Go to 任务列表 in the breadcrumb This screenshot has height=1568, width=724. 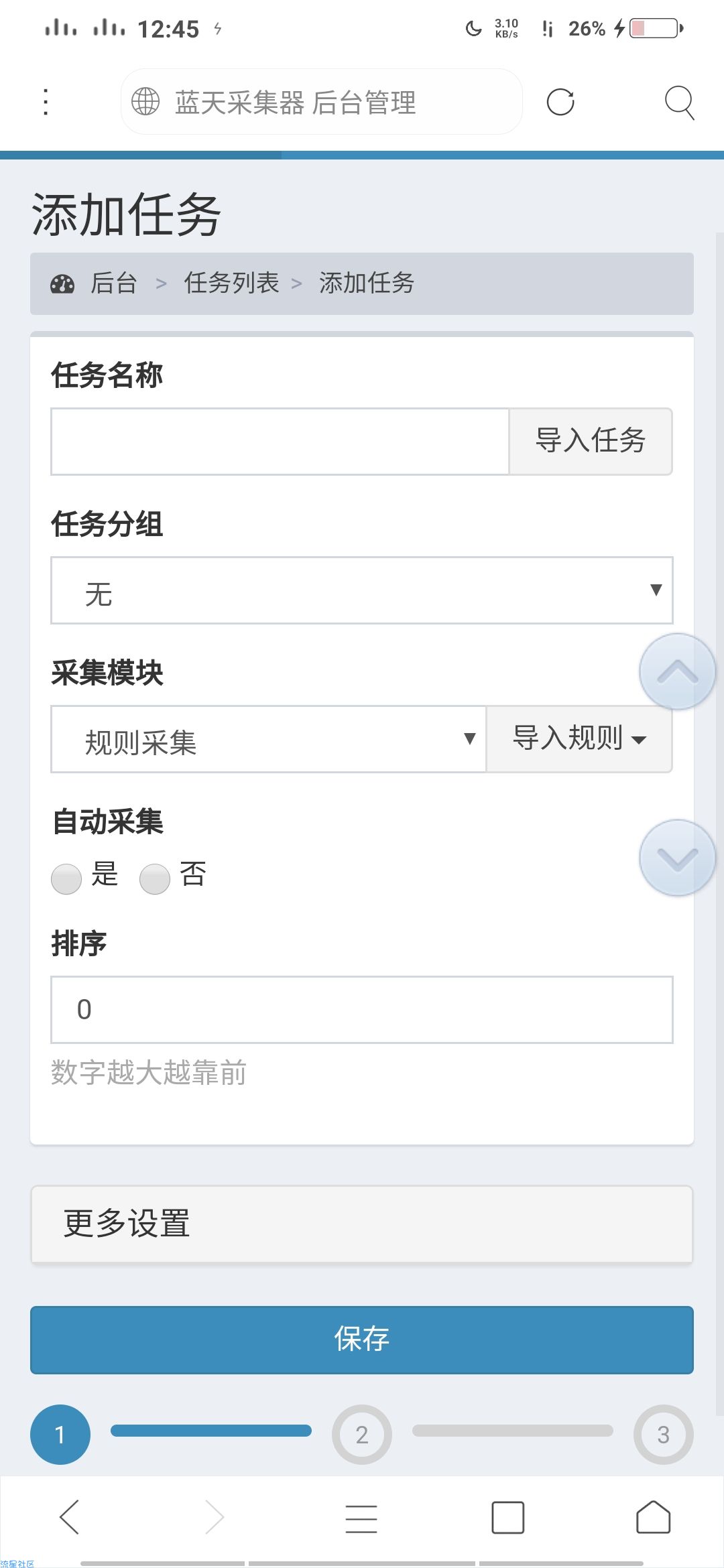[x=231, y=283]
